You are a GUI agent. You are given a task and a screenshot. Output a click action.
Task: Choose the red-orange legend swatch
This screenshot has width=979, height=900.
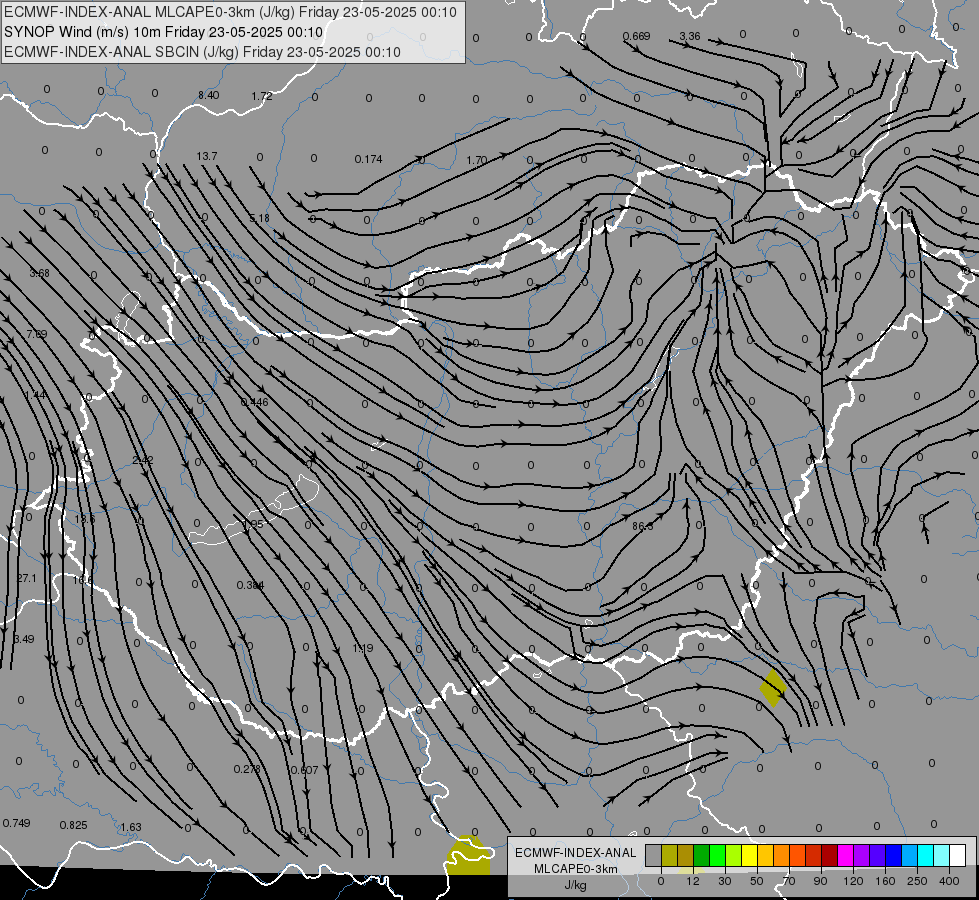click(x=798, y=856)
